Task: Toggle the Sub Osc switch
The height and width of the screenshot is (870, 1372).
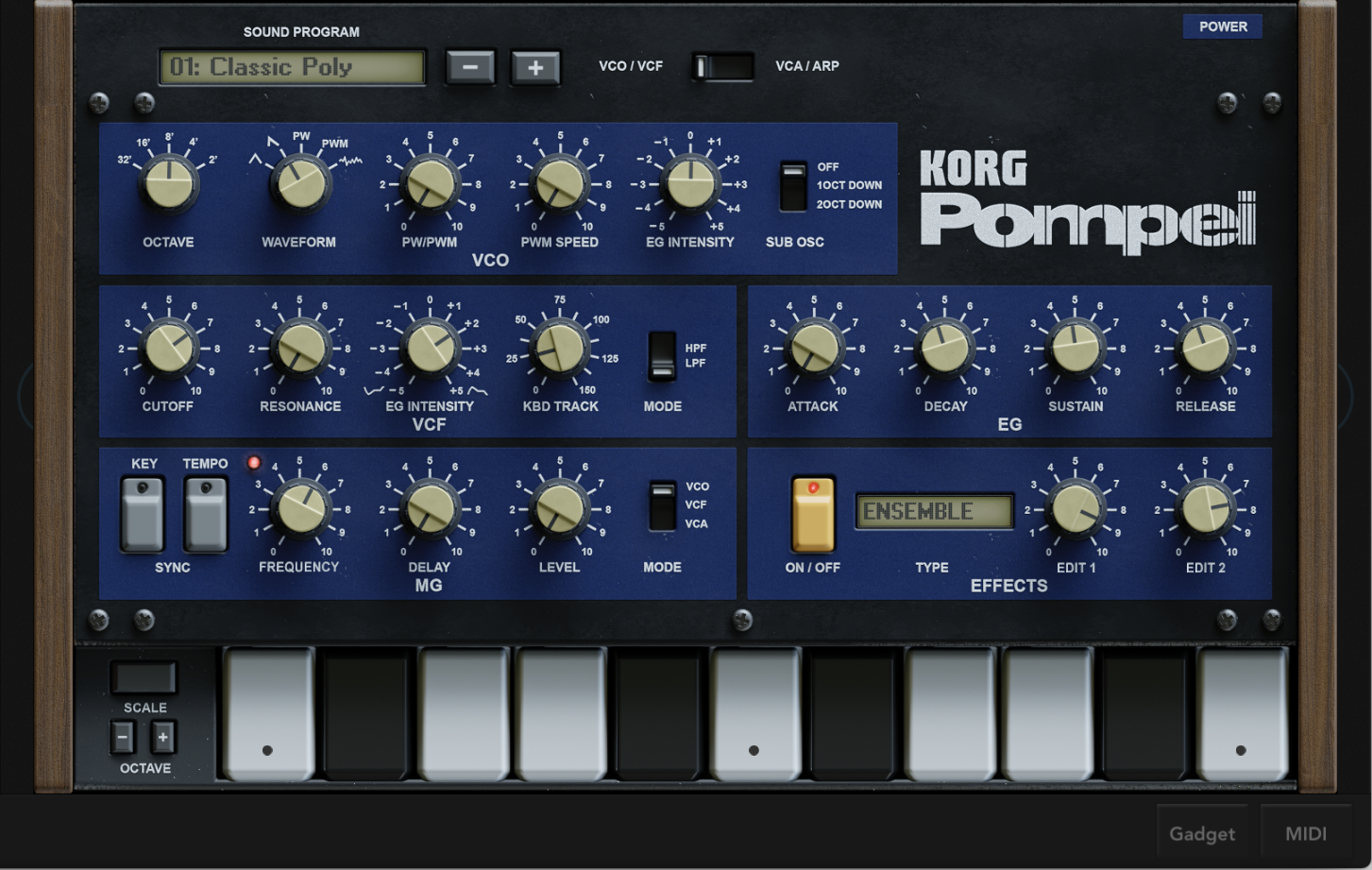Action: coord(792,186)
